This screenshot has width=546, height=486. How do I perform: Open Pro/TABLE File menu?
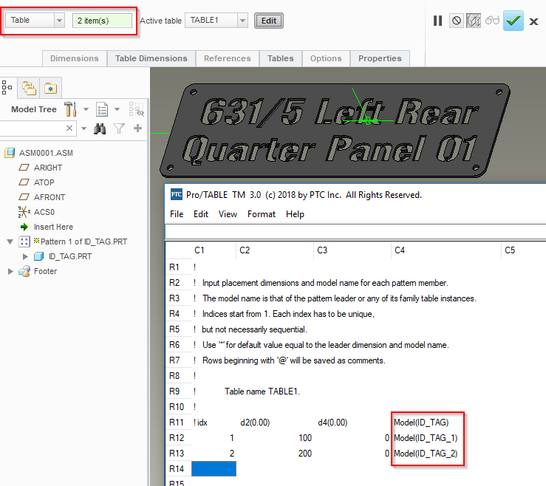(x=177, y=214)
